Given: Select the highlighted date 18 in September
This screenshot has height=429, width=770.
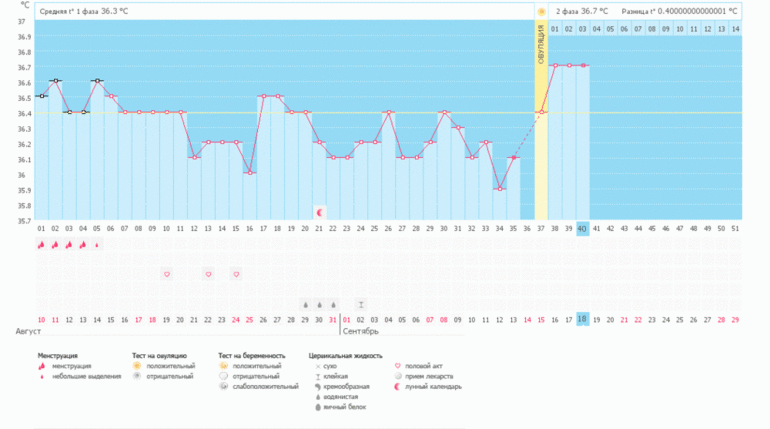Looking at the screenshot, I should point(582,318).
